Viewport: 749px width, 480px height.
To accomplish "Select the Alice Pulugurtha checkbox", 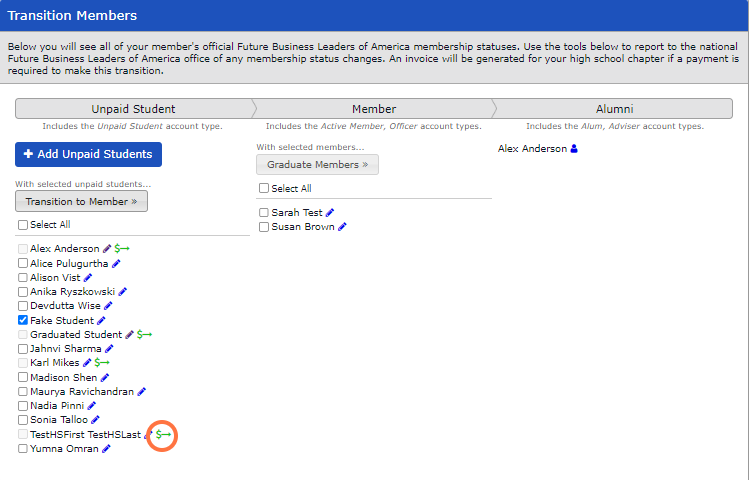I will click(x=23, y=263).
